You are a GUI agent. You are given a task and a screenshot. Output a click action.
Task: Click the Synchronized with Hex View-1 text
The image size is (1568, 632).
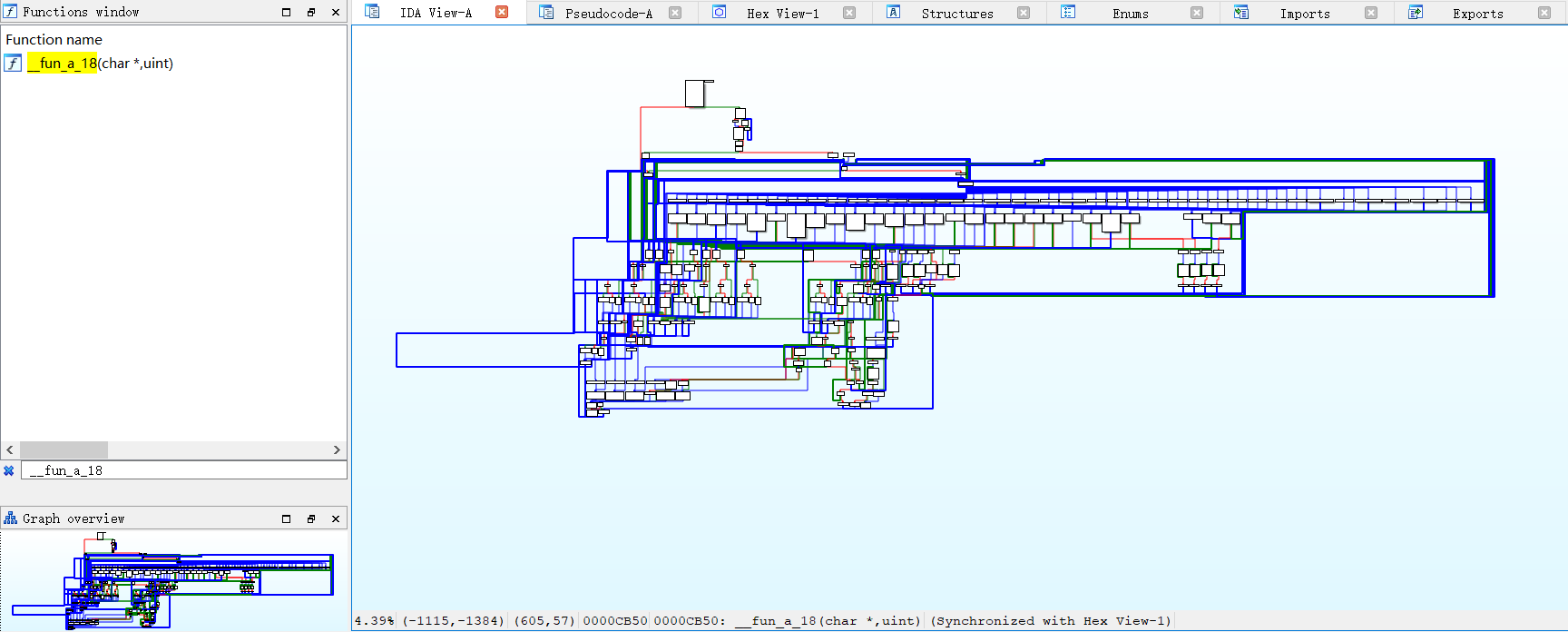click(x=1051, y=621)
